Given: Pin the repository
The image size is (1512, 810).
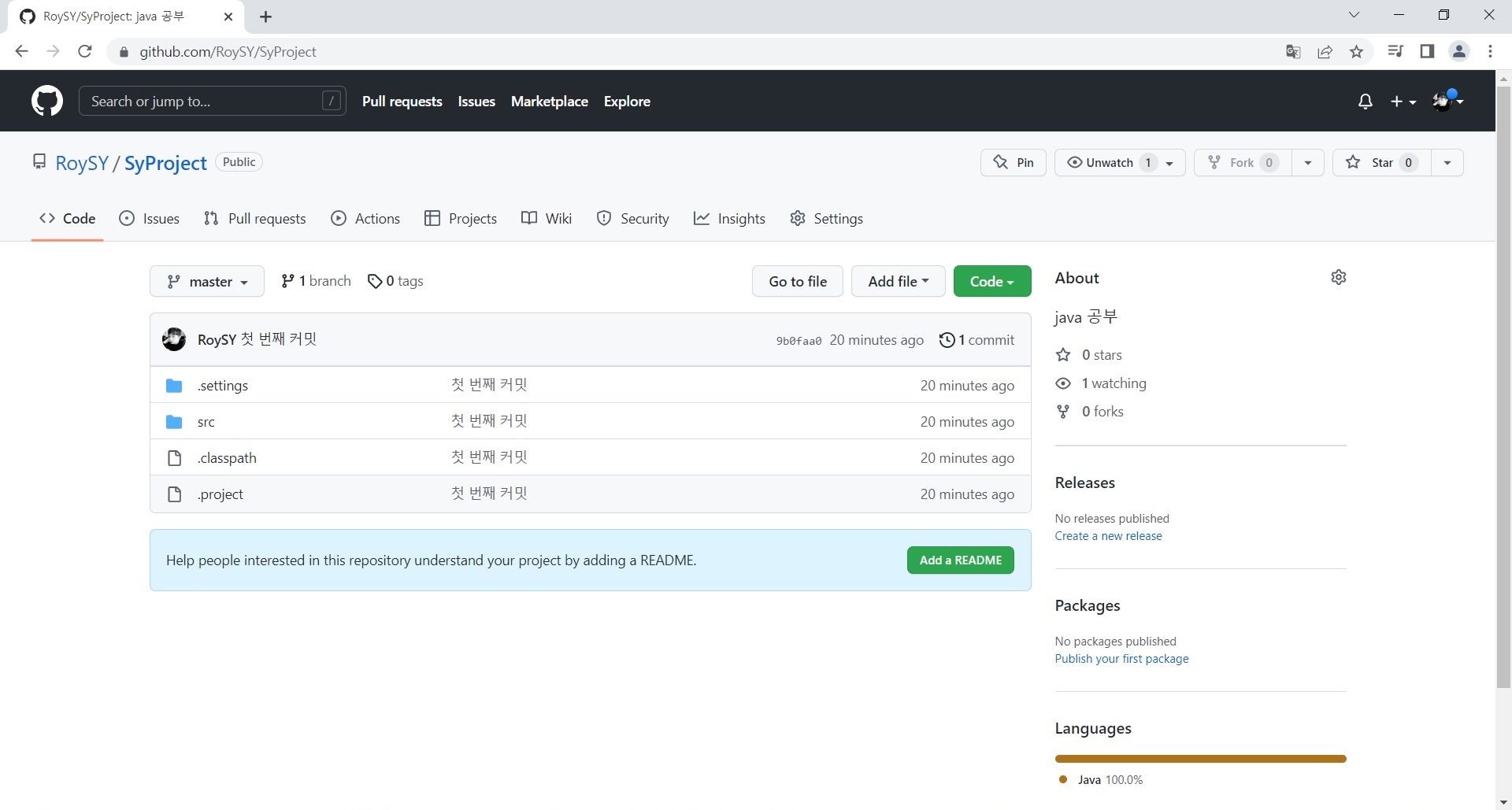Looking at the screenshot, I should 1014,163.
